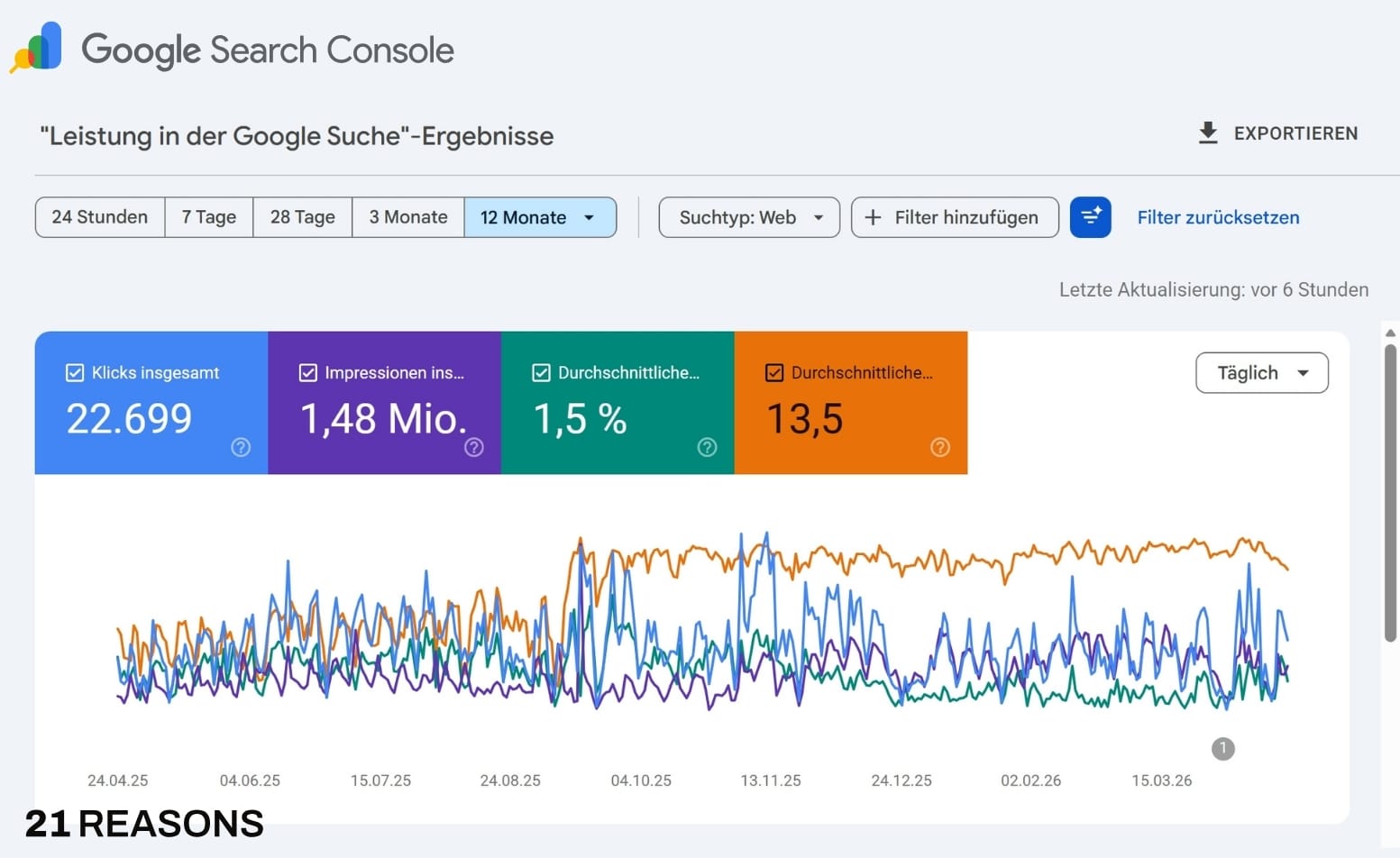Click the green average CTR card

coord(618,403)
